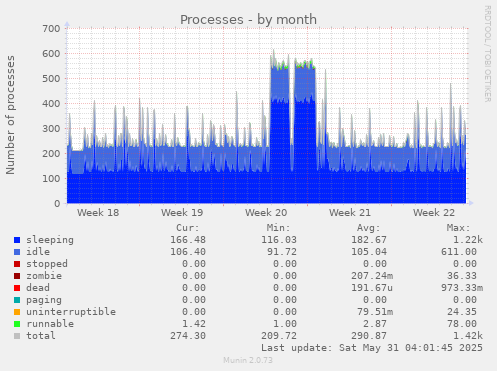Viewport: 497px width, 371px height.
Task: Click the 'Min:' column header
Action: tap(278, 228)
